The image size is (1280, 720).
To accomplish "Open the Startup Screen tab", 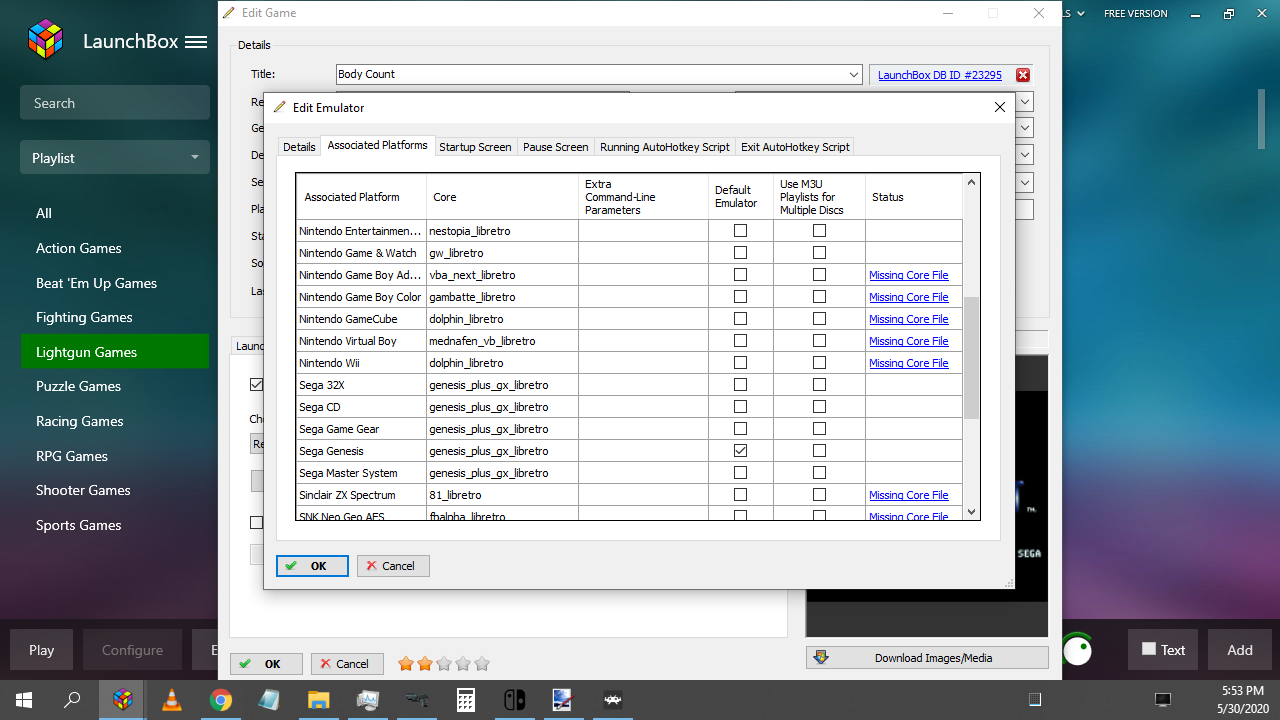I will (x=475, y=147).
